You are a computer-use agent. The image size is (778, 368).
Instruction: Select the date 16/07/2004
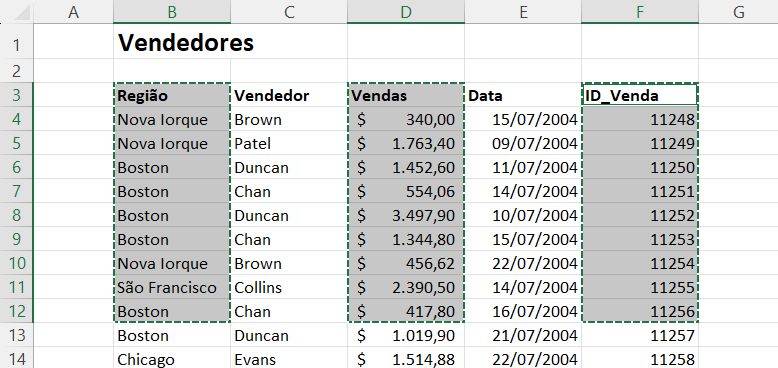[x=523, y=311]
